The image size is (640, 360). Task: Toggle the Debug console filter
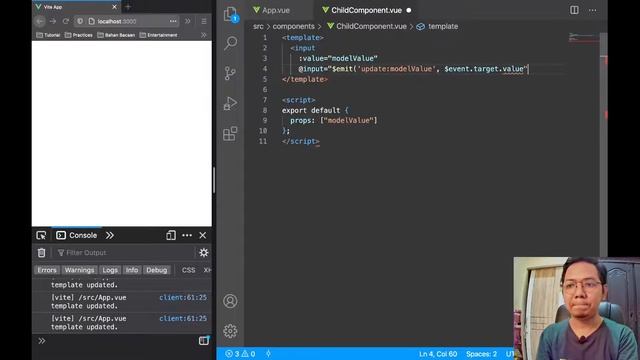(157, 270)
